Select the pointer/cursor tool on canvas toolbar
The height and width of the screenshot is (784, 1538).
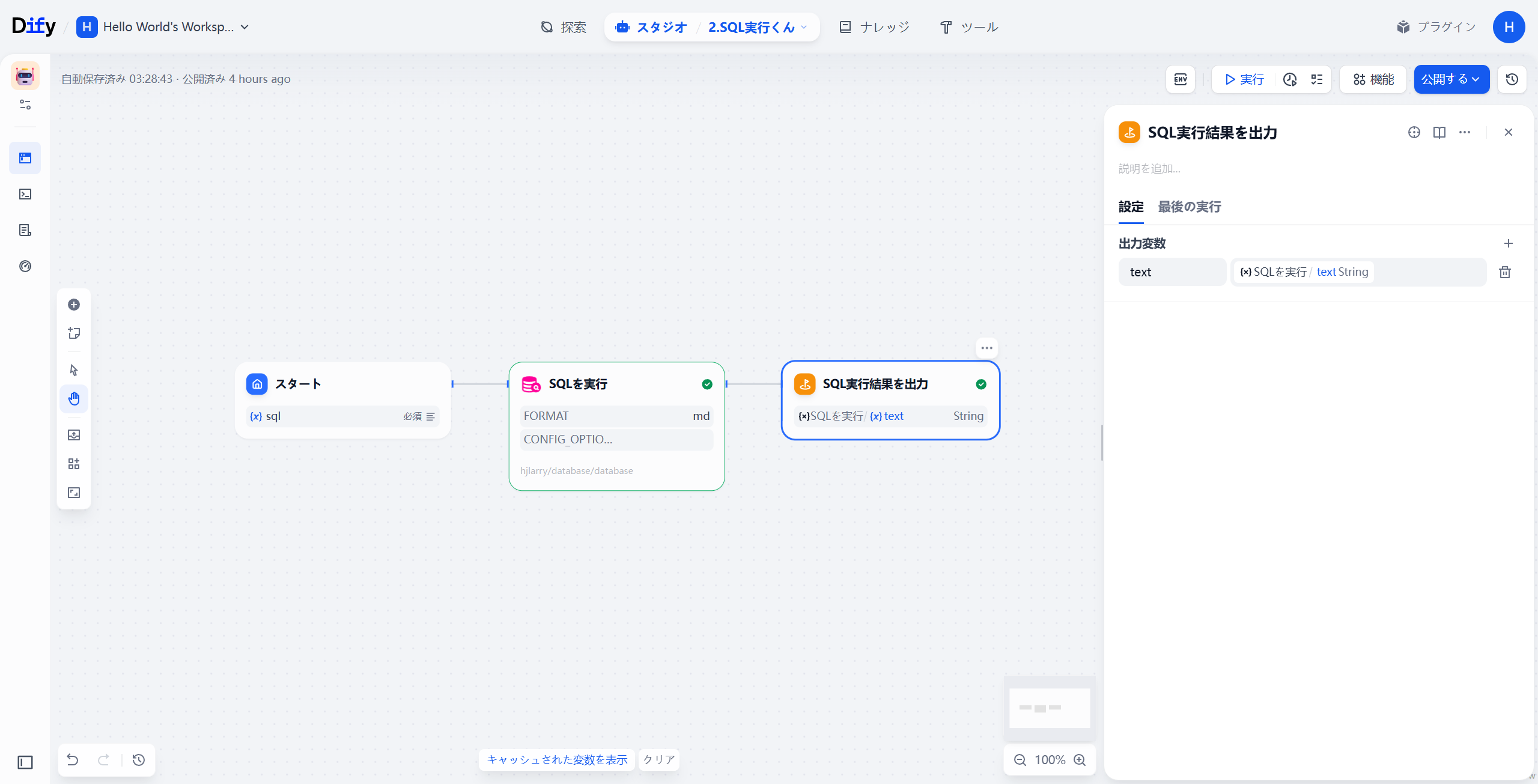74,370
